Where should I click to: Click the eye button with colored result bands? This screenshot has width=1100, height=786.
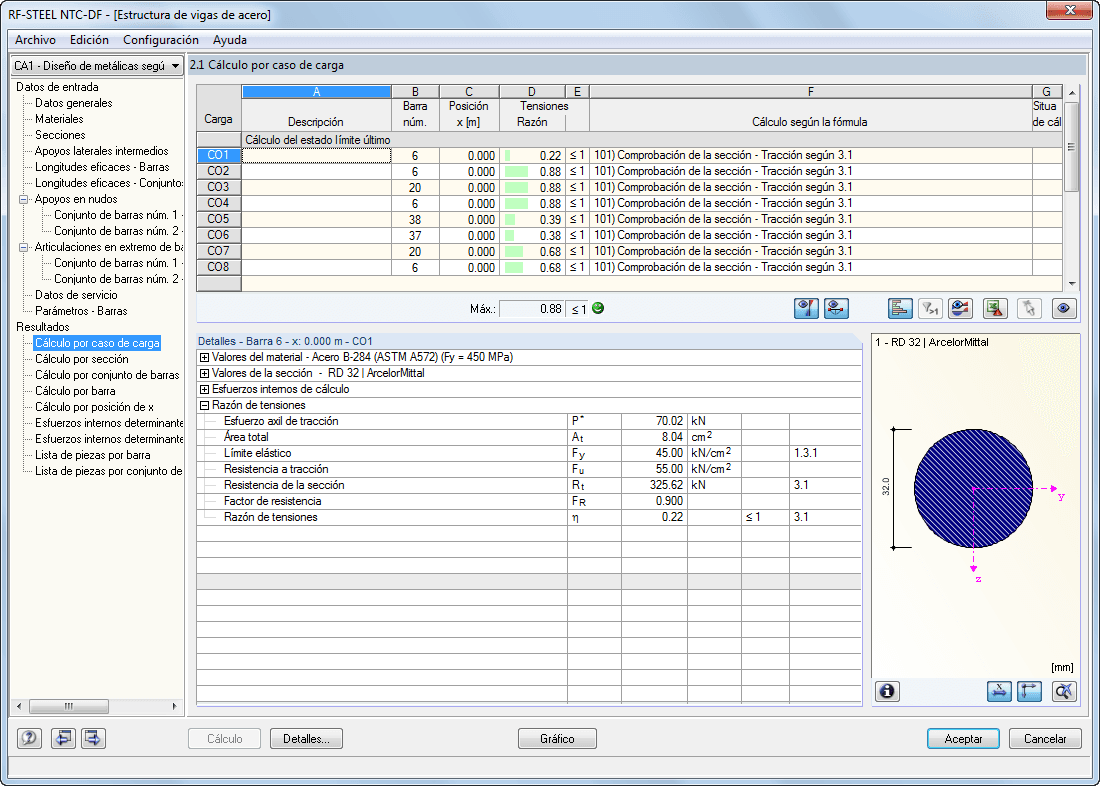pyautogui.click(x=960, y=309)
